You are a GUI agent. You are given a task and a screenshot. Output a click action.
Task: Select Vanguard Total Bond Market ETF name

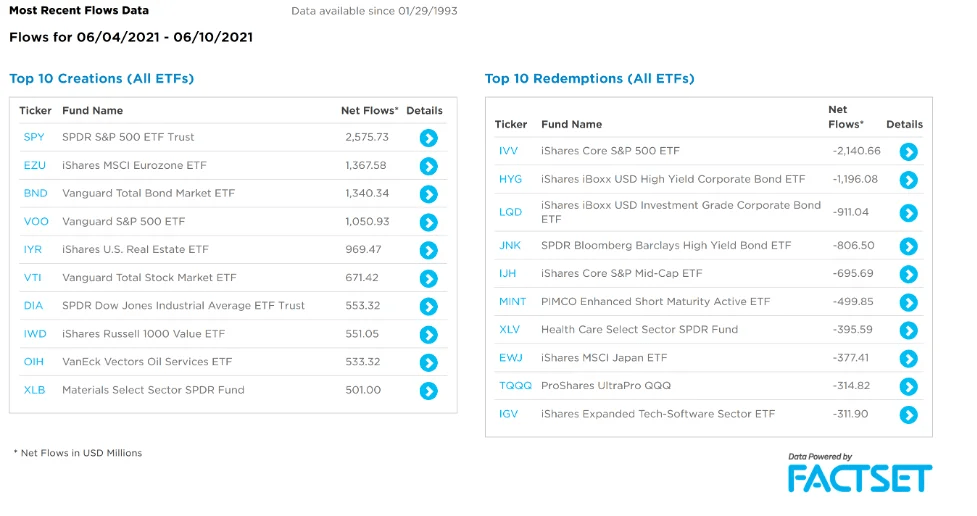tap(148, 193)
